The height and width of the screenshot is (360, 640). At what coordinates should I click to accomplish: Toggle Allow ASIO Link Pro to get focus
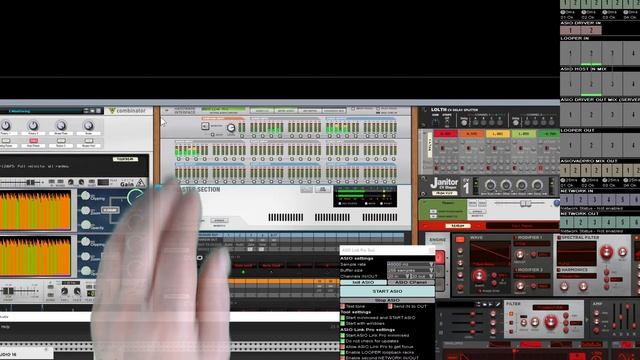tap(343, 347)
